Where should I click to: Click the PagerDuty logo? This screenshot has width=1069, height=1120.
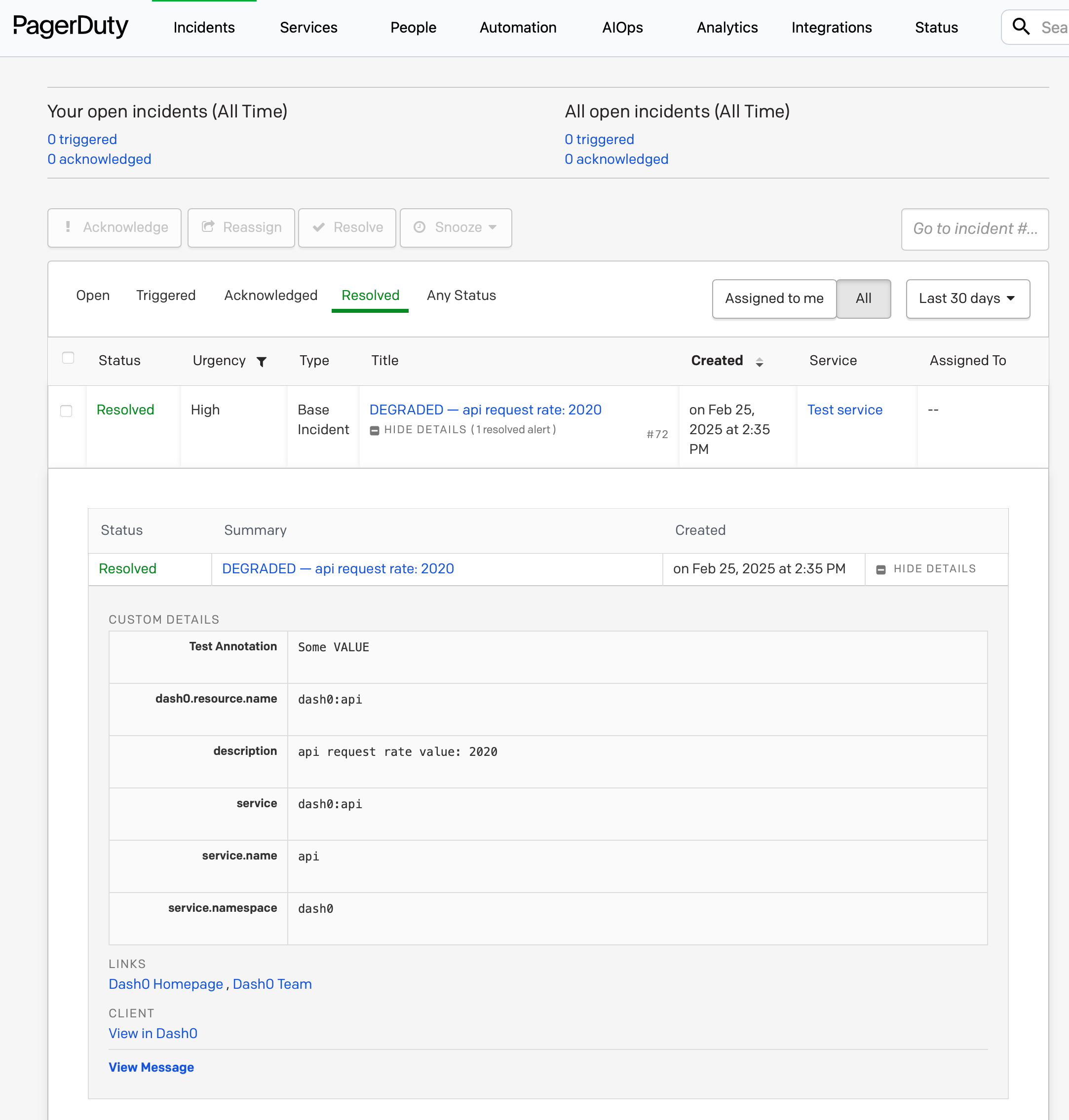(71, 26)
